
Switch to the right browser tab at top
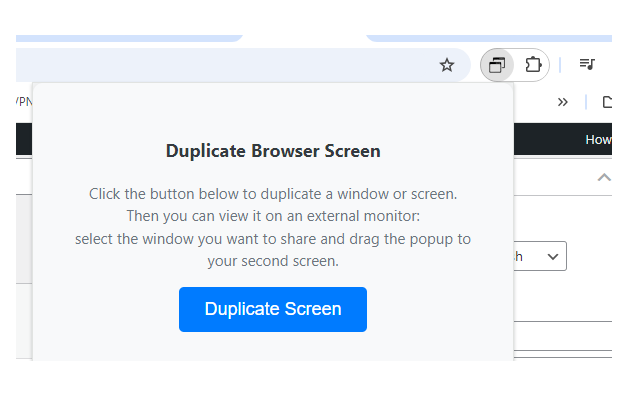click(490, 37)
